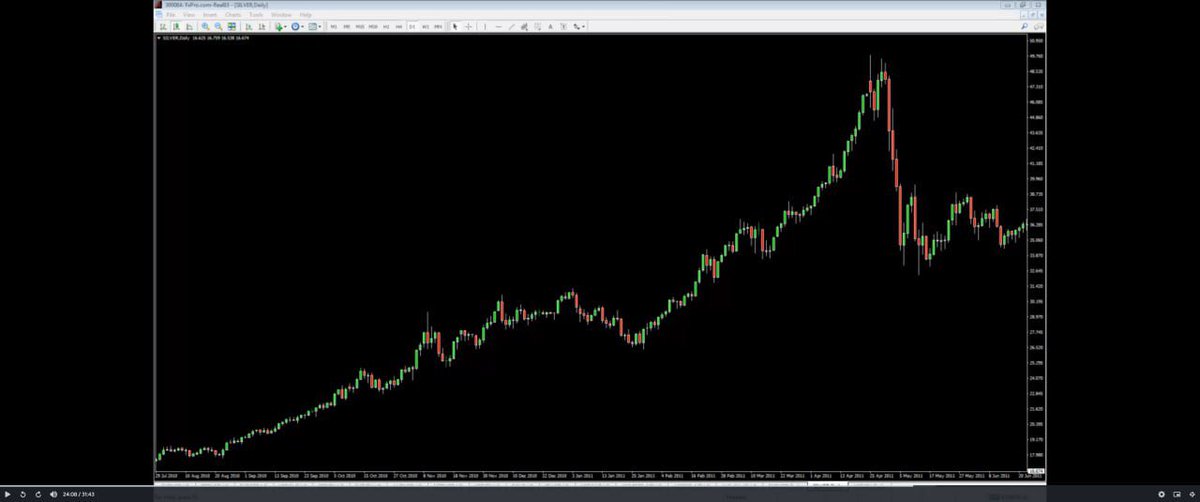Select the Fibonacci retracement tool
1200x502 pixels.
coord(537,27)
